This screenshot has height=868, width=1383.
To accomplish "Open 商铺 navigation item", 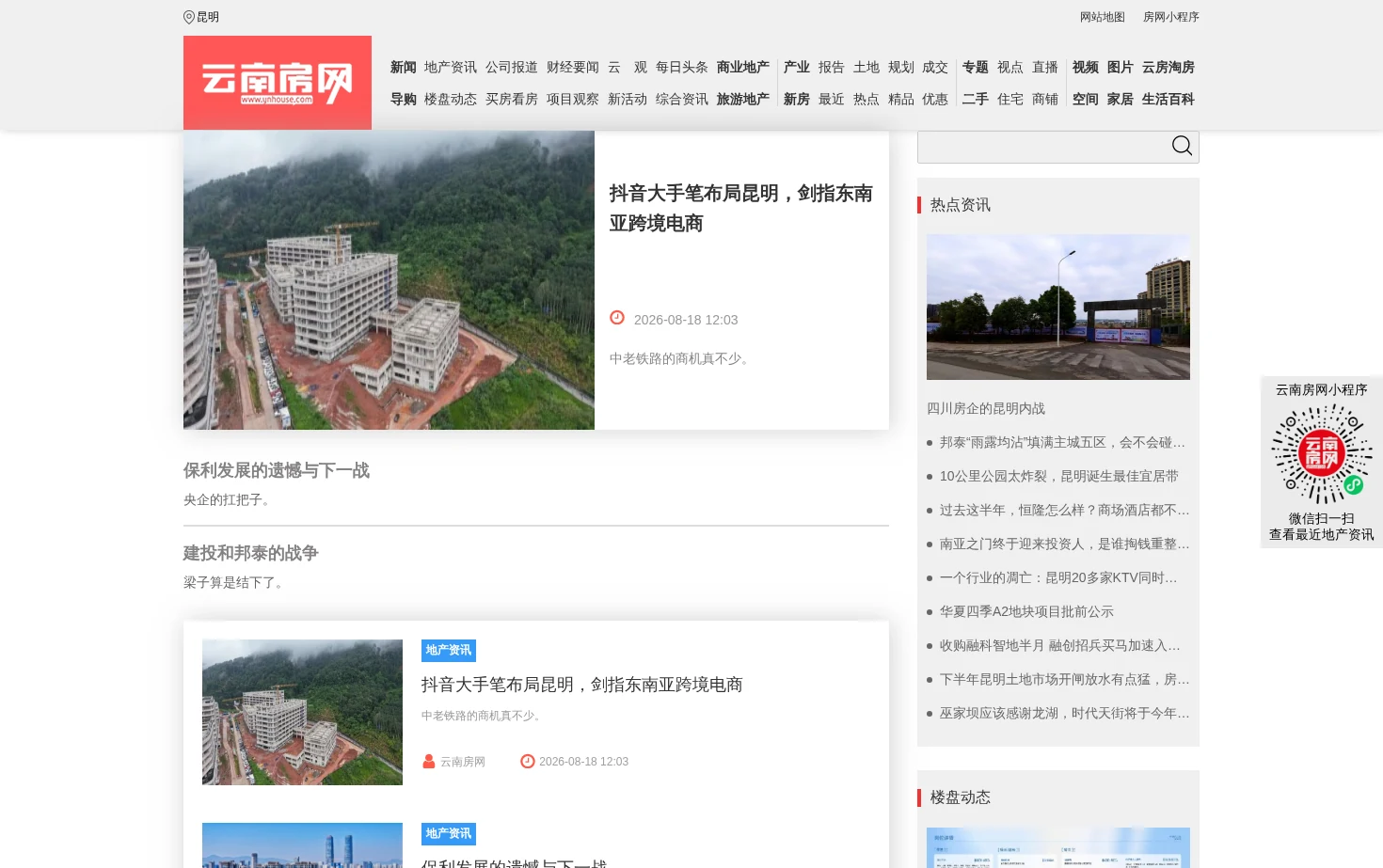I will pyautogui.click(x=1045, y=100).
